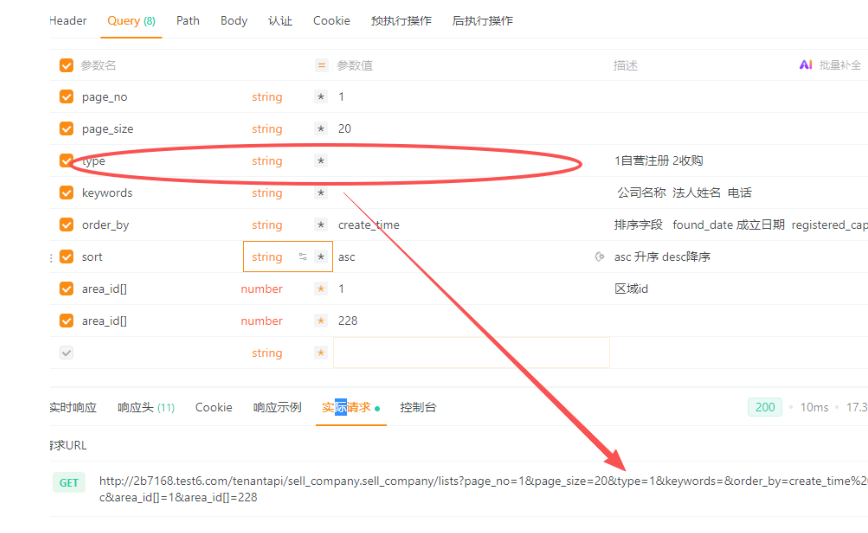This screenshot has height=533, width=868.
Task: Switch to the Cookie request tab
Action: [x=332, y=21]
